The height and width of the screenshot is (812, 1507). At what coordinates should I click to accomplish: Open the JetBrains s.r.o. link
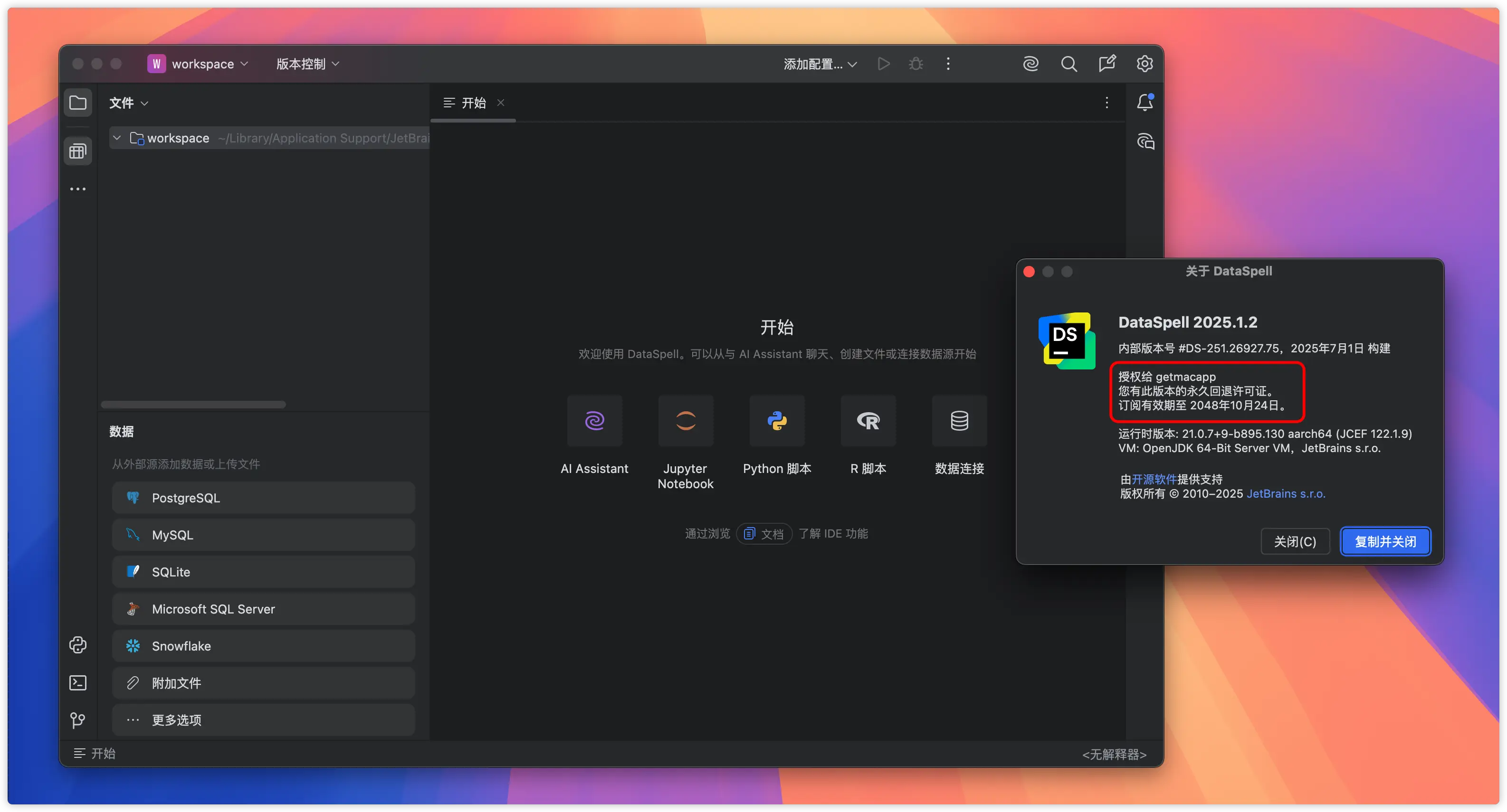(x=1286, y=493)
